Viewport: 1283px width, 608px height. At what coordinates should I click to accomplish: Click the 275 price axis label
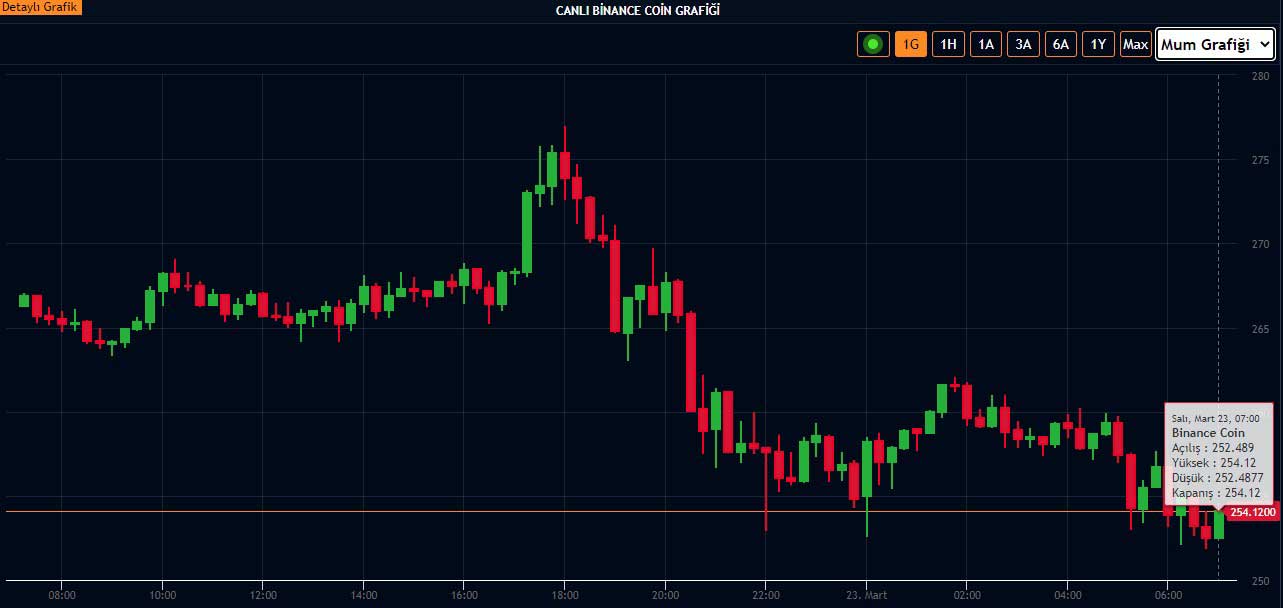pyautogui.click(x=1259, y=160)
